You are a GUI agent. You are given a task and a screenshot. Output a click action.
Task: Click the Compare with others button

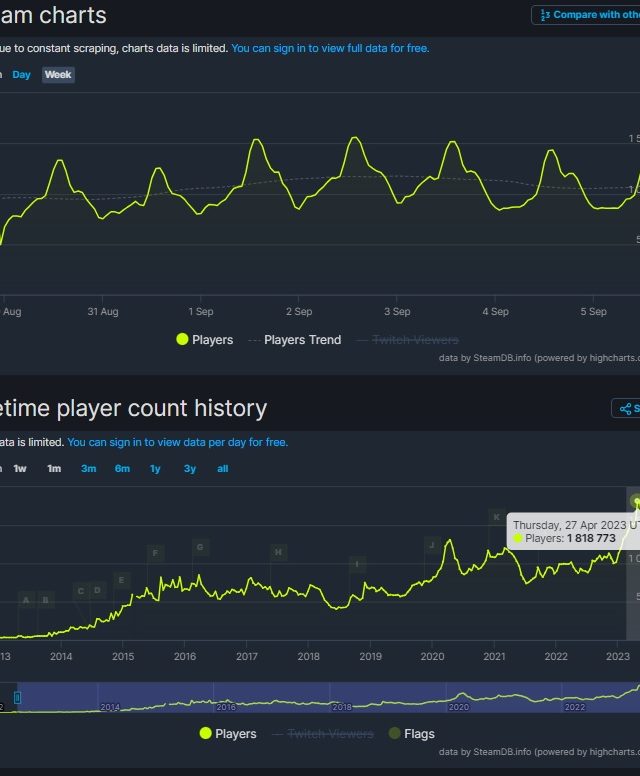[587, 15]
